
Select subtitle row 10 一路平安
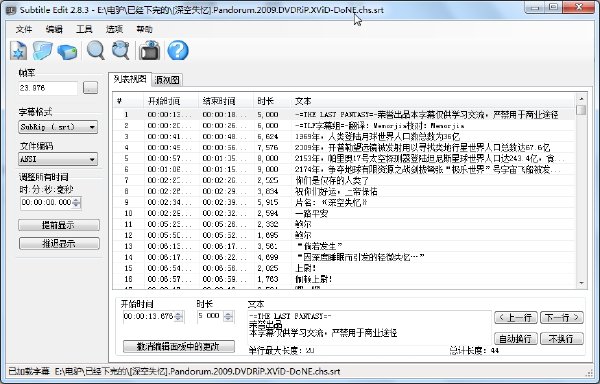click(344, 213)
